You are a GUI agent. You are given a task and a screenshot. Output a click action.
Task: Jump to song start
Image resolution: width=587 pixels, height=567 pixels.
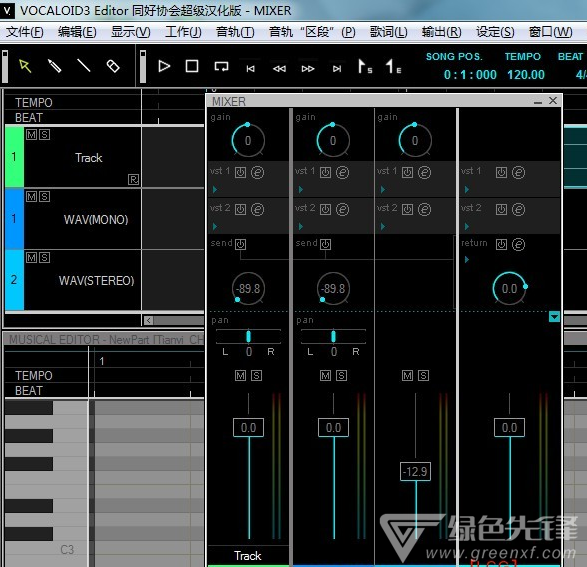click(x=250, y=68)
